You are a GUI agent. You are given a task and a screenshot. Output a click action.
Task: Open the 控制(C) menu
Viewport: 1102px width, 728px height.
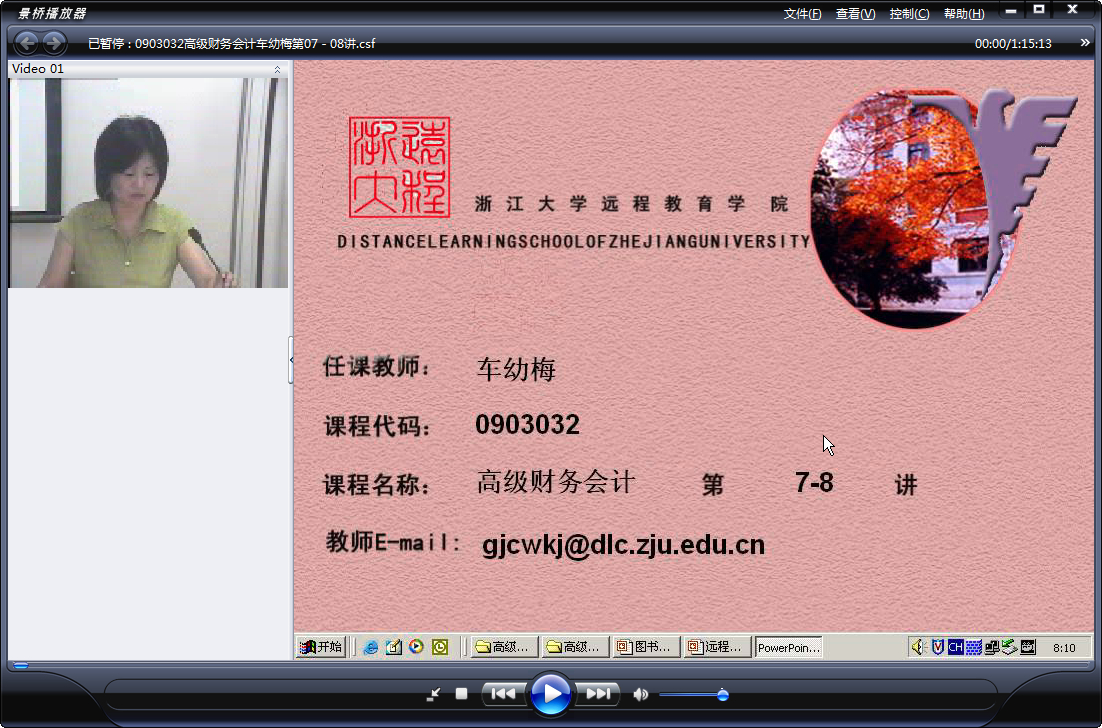pyautogui.click(x=909, y=13)
